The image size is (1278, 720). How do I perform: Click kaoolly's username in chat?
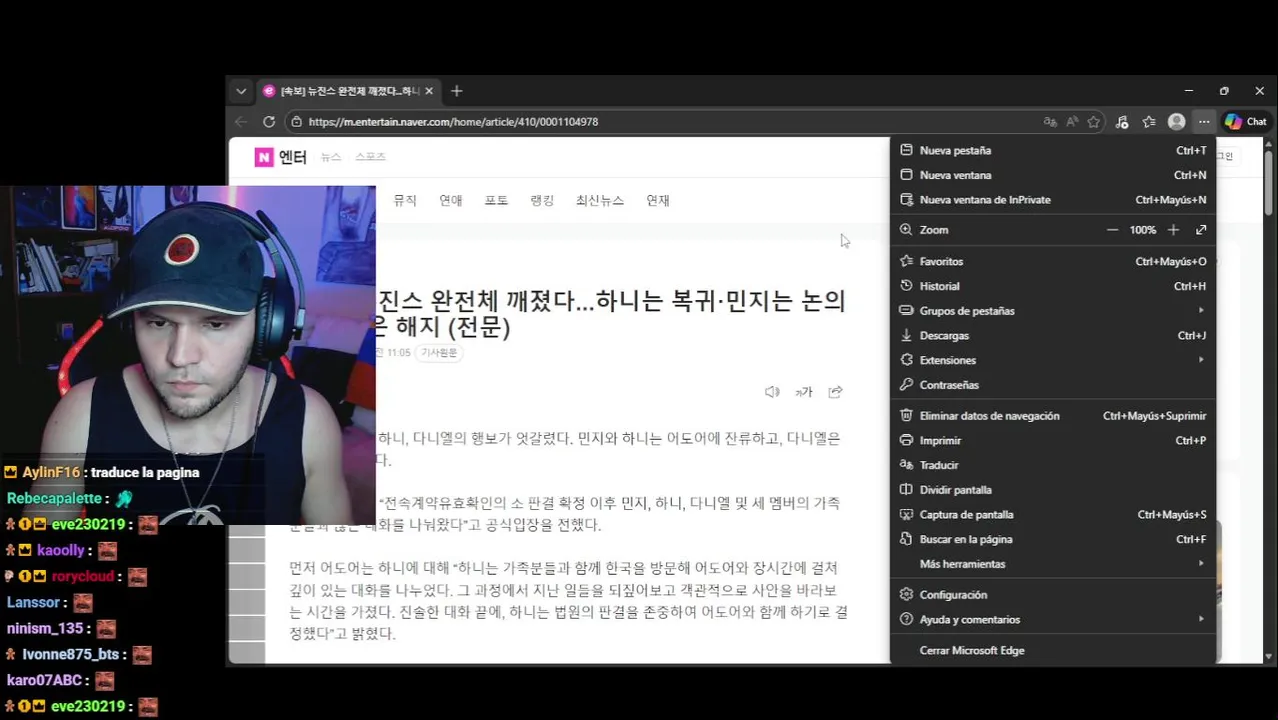(x=60, y=550)
